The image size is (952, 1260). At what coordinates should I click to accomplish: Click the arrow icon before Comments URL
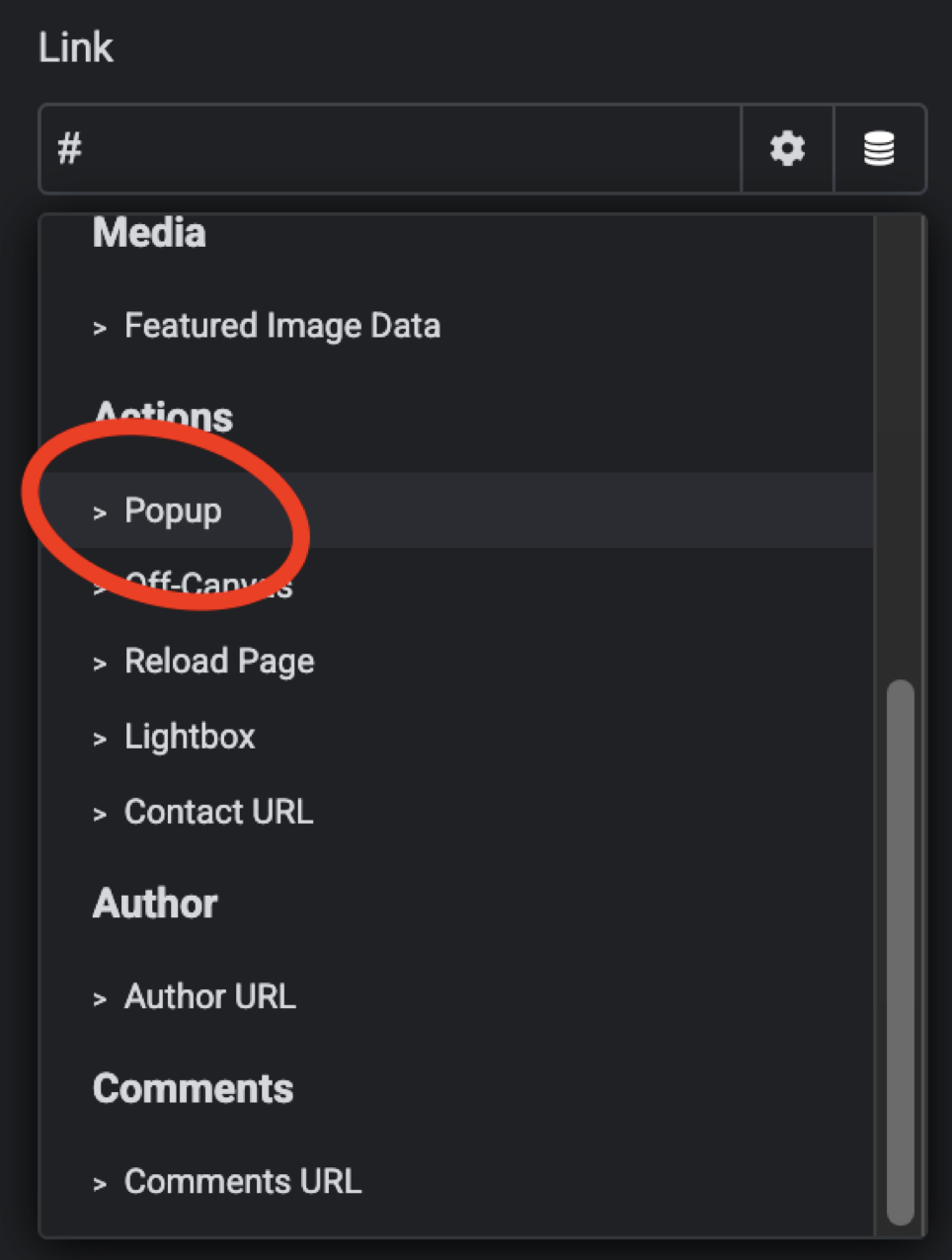(x=100, y=1183)
